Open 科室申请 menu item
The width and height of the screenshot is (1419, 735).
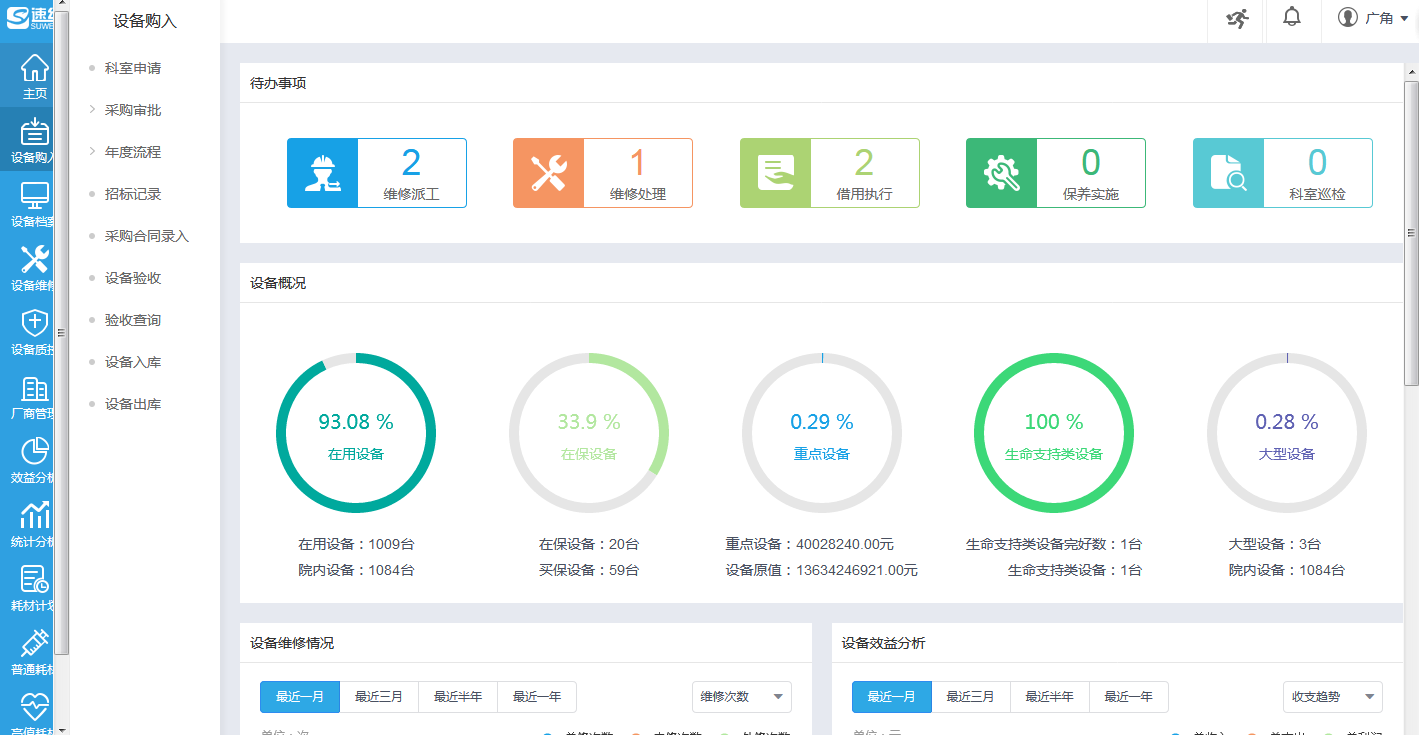point(133,68)
